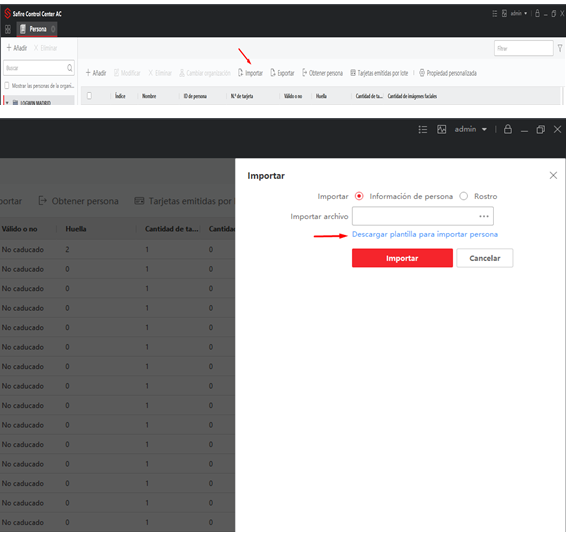Switch to the Persona tab
This screenshot has width=566, height=542.
[x=37, y=29]
